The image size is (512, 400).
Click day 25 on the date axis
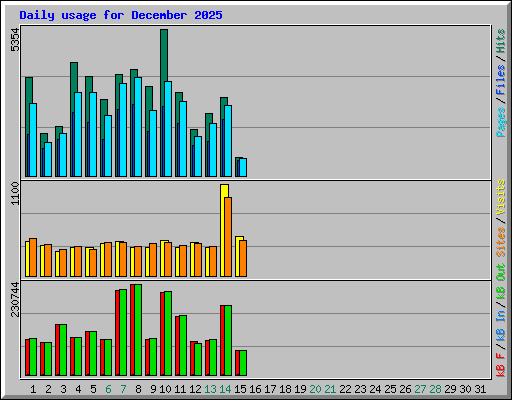[x=390, y=389]
